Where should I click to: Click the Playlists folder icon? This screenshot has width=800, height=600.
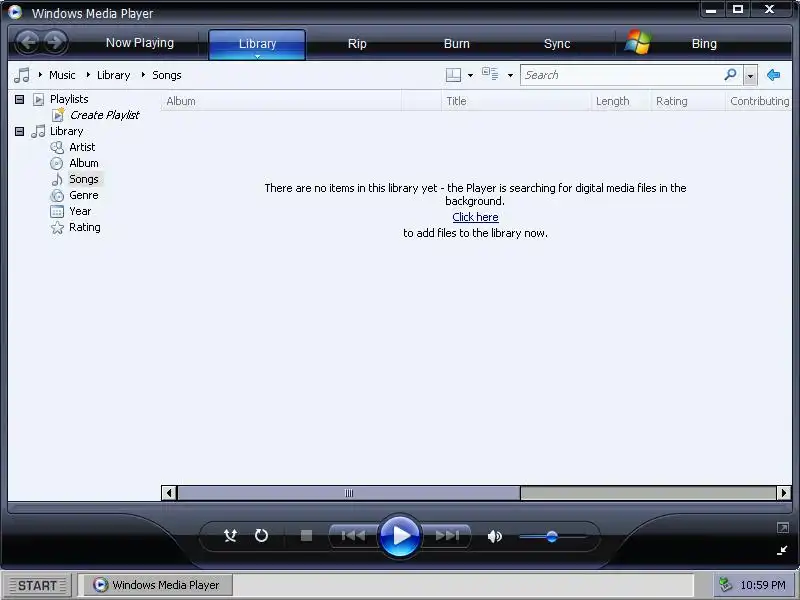(x=38, y=99)
